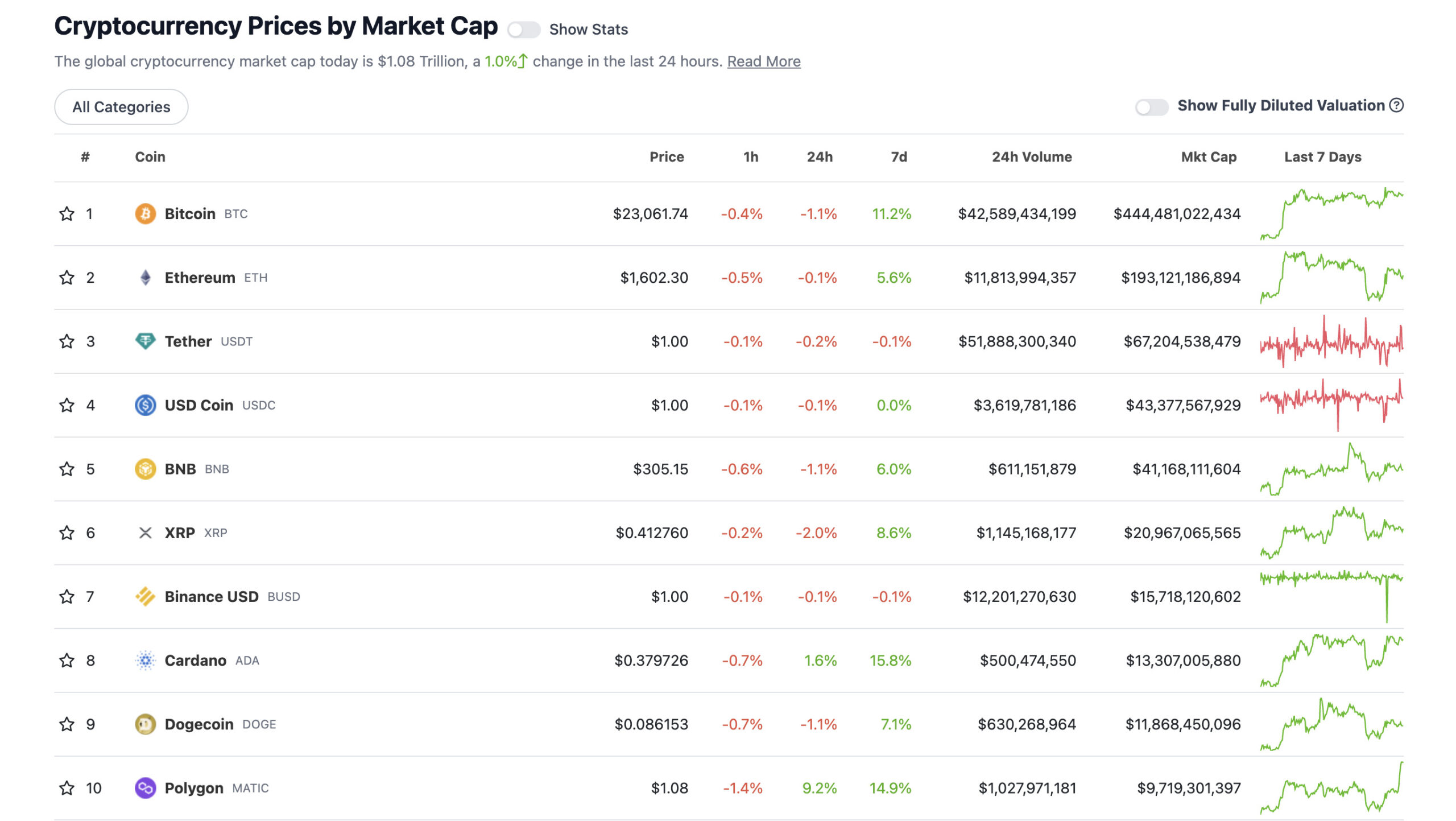View Tether red sparkline chart
The image size is (1456, 821).
[x=1331, y=341]
